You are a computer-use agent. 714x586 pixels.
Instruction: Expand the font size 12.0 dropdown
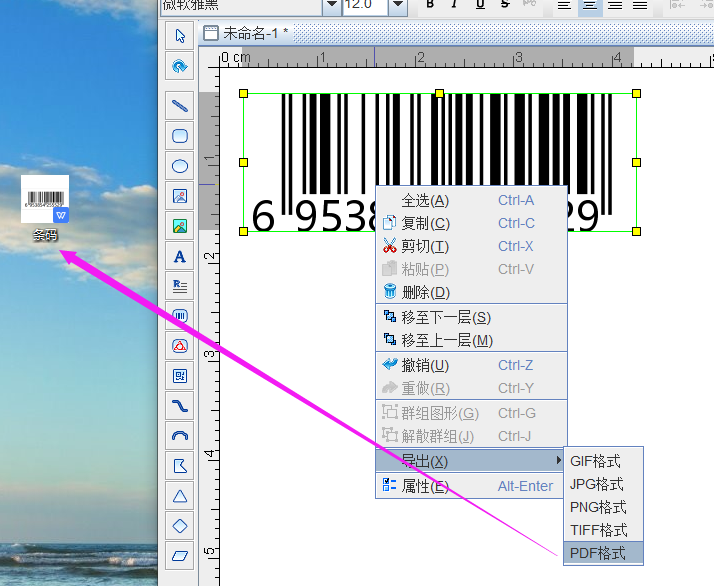[x=398, y=5]
